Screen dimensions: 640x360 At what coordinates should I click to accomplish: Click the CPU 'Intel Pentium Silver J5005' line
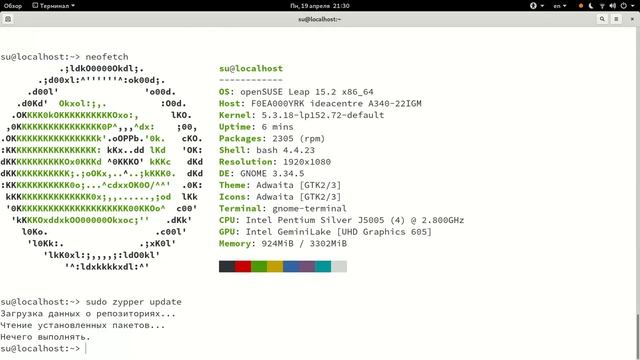coord(341,220)
